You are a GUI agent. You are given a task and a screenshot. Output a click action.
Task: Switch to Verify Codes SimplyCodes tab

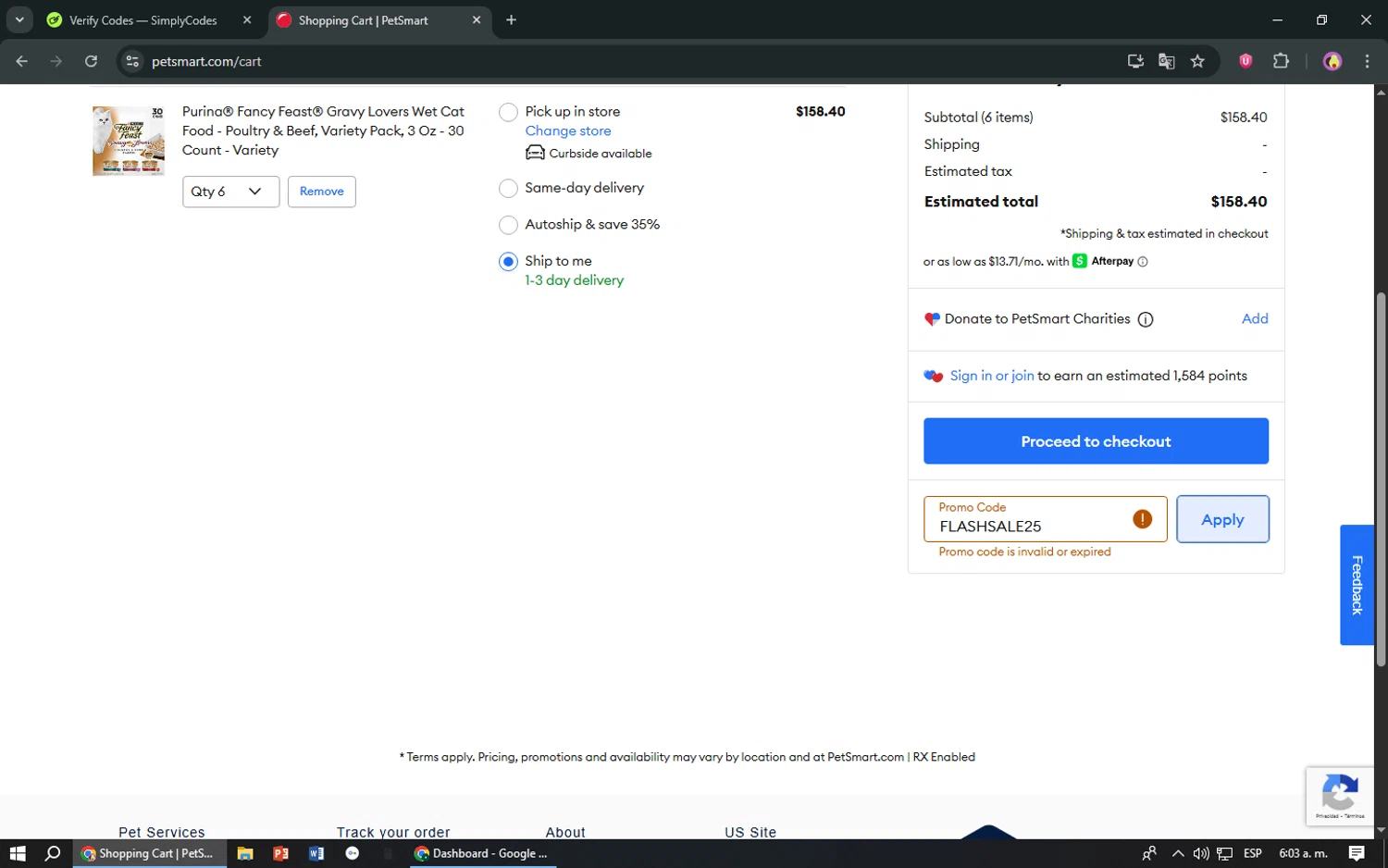click(x=143, y=20)
